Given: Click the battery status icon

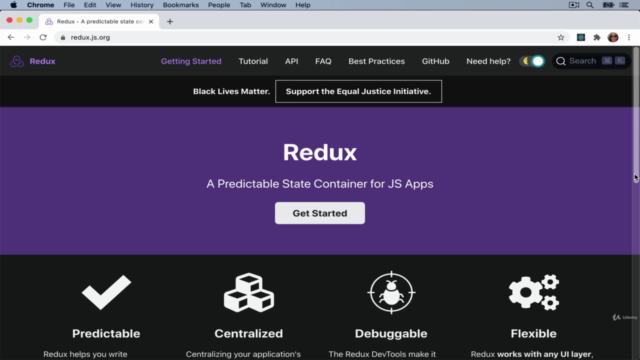Looking at the screenshot, I should click(x=608, y=5).
